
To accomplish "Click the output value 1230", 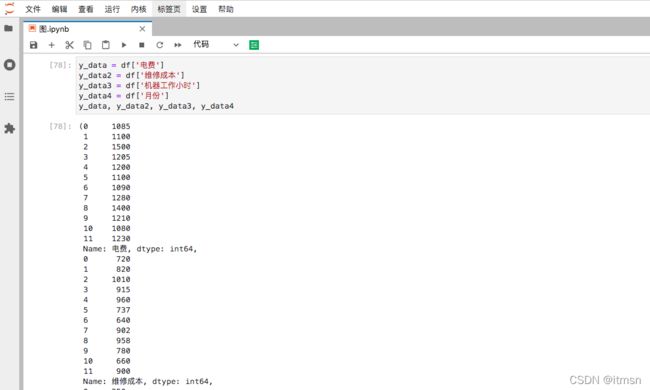I will (121, 239).
